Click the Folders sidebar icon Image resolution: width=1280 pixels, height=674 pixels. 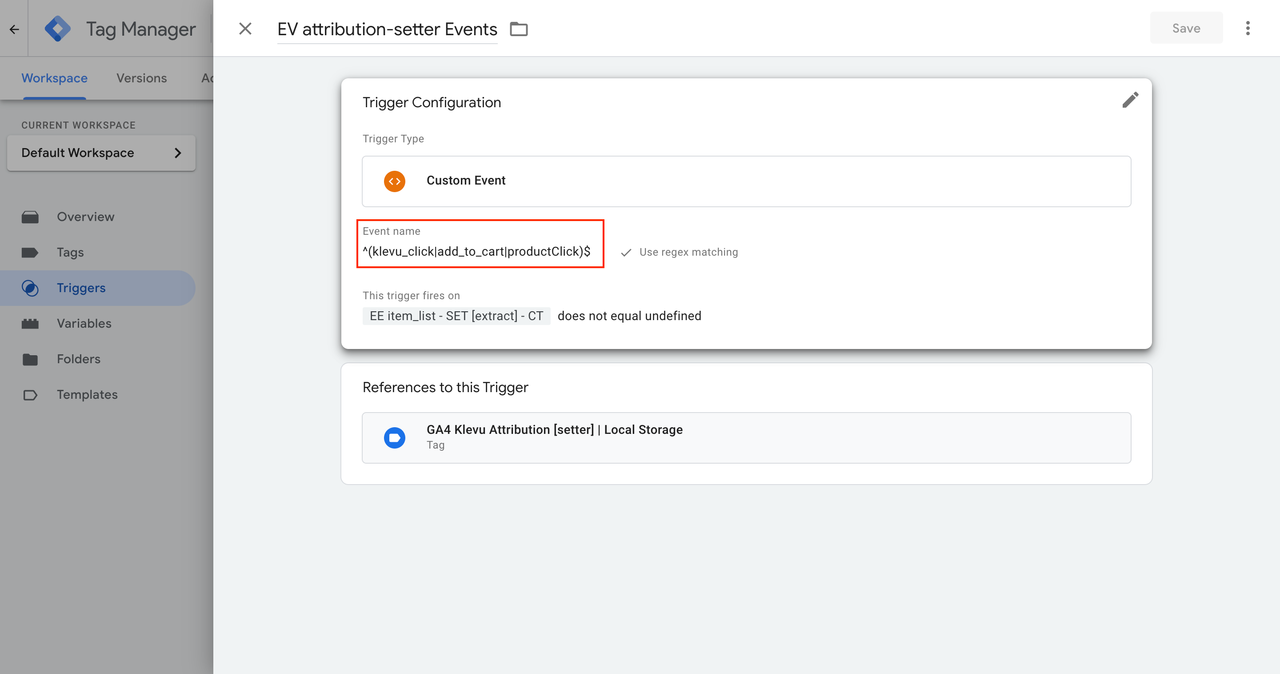(30, 359)
